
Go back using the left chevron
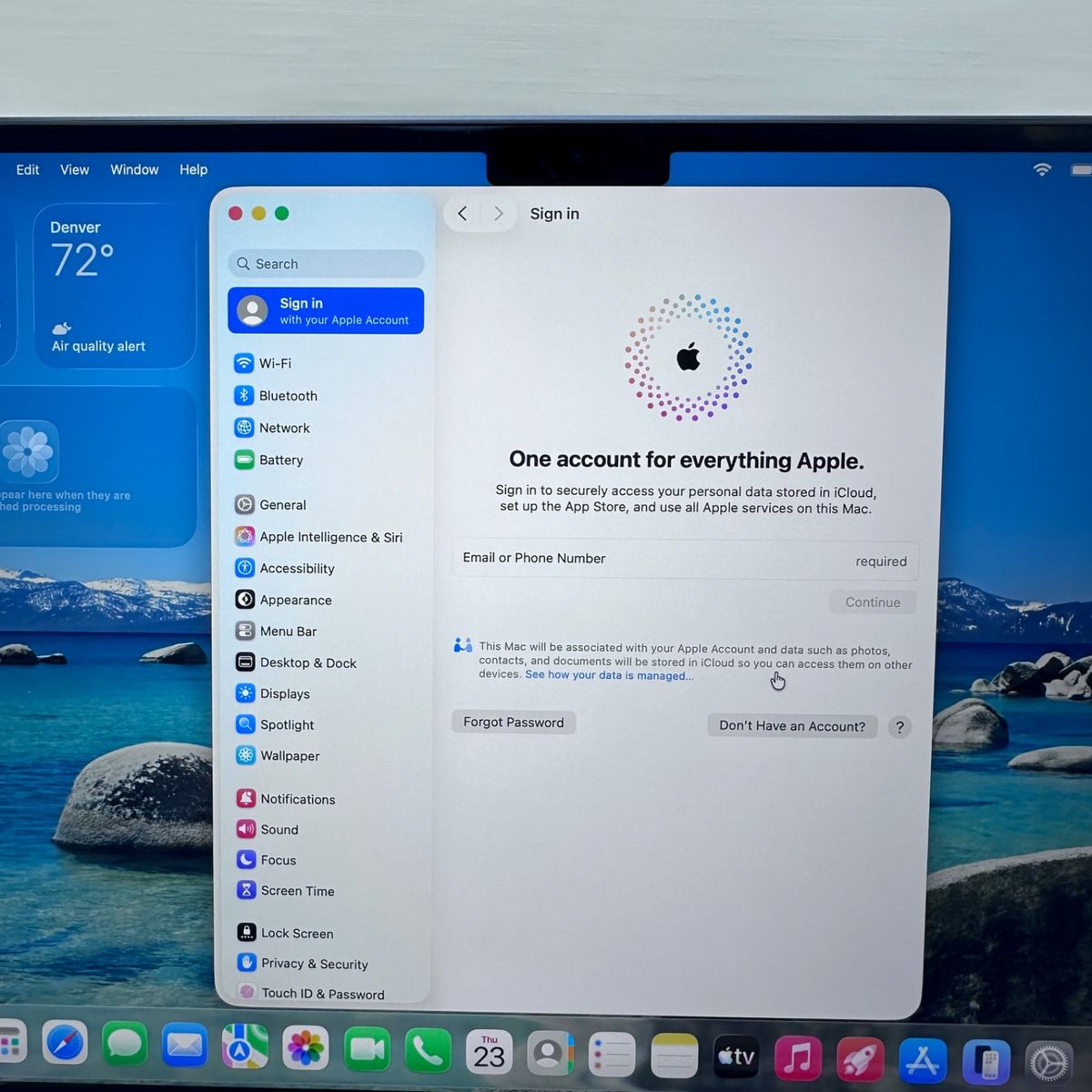click(462, 213)
